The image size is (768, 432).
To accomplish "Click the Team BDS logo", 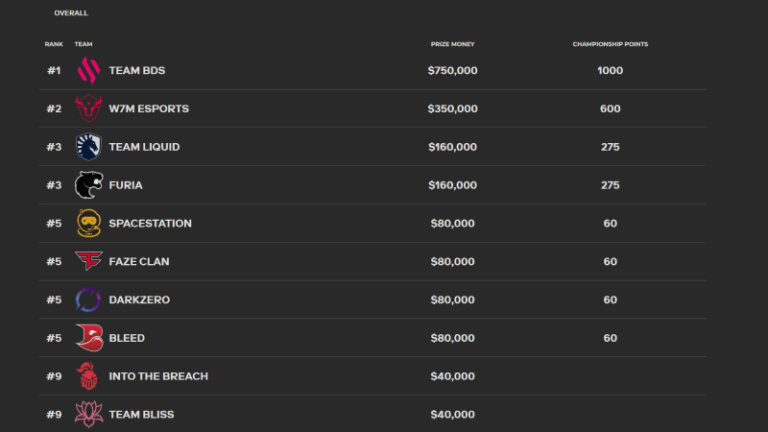I will point(88,71).
